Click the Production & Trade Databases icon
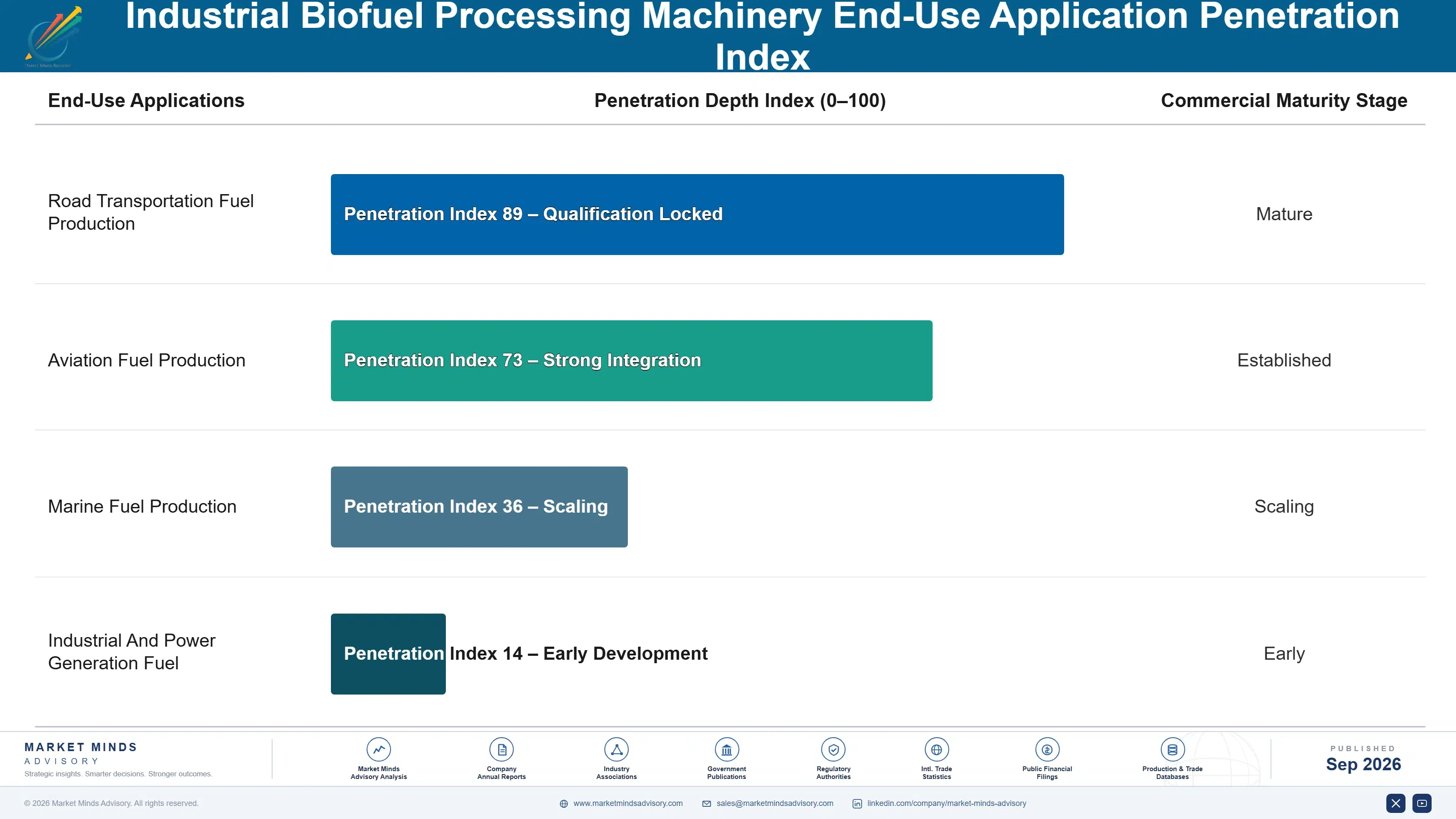Image resolution: width=1456 pixels, height=819 pixels. click(1172, 749)
